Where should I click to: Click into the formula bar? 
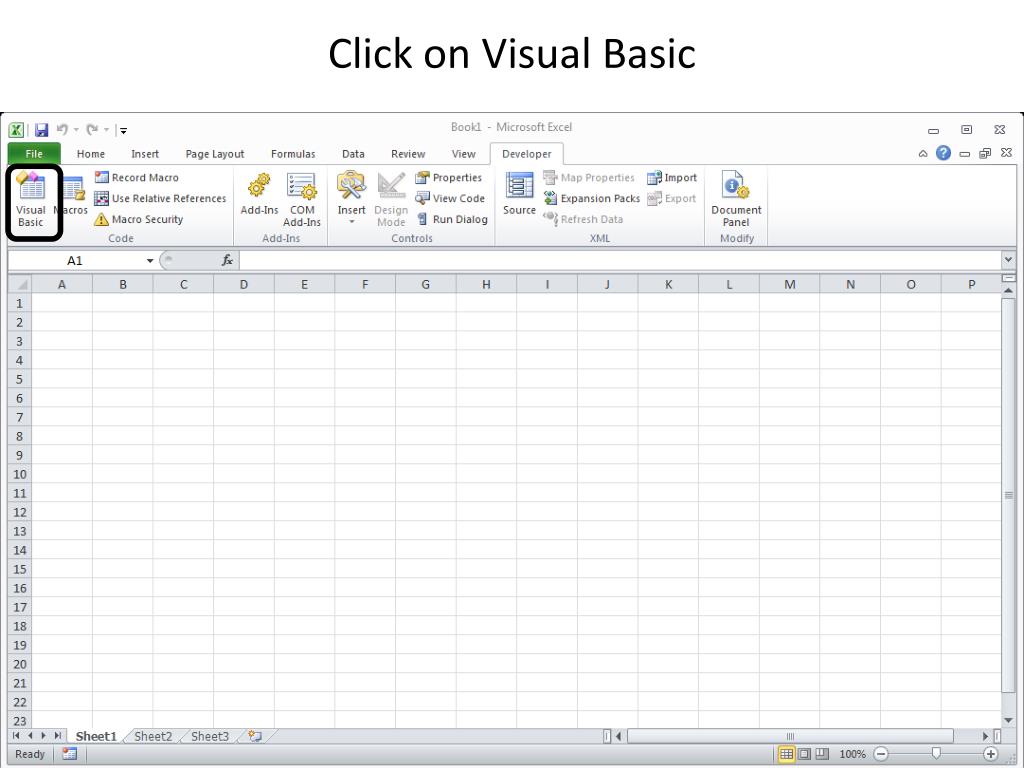click(x=620, y=261)
